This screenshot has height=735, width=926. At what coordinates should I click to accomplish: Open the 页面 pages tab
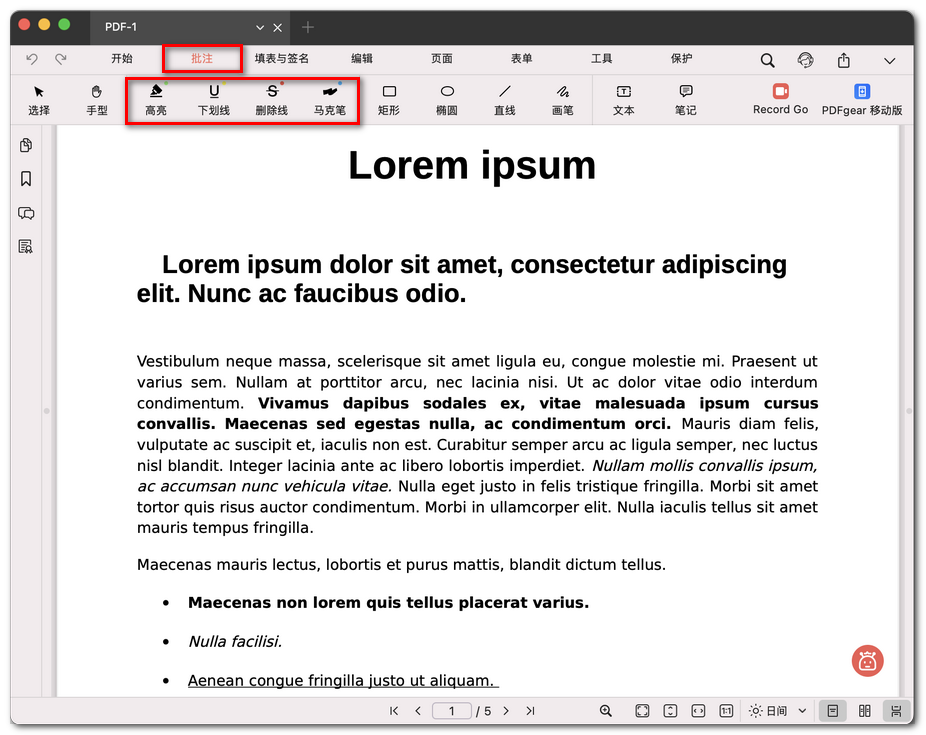442,58
